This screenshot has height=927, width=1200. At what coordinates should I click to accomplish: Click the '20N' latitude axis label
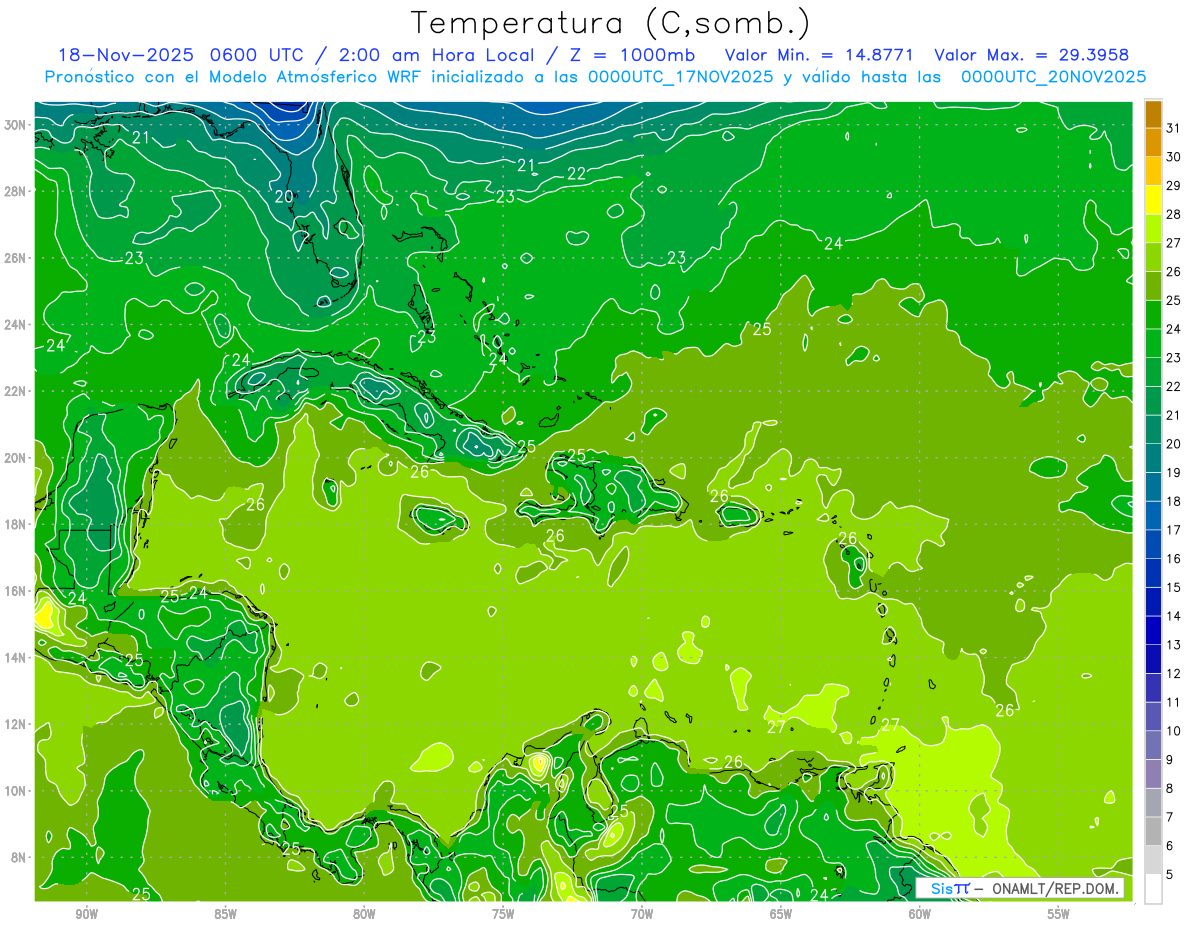16,458
